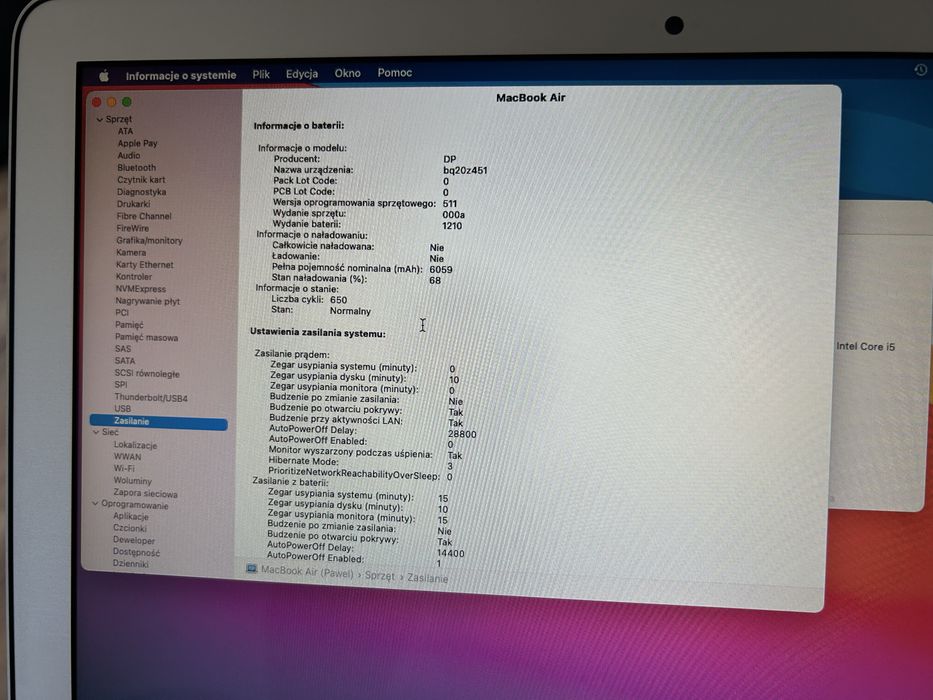Select Audio in the sidebar
Image resolution: width=933 pixels, height=700 pixels.
pos(129,155)
